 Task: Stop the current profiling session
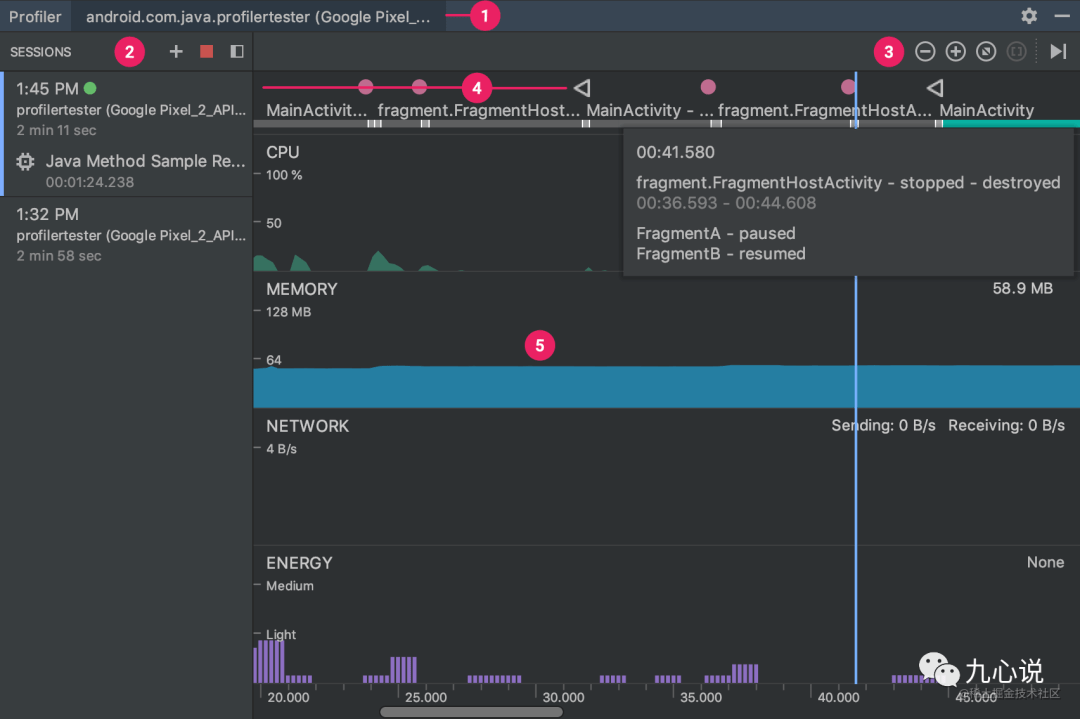tap(207, 52)
